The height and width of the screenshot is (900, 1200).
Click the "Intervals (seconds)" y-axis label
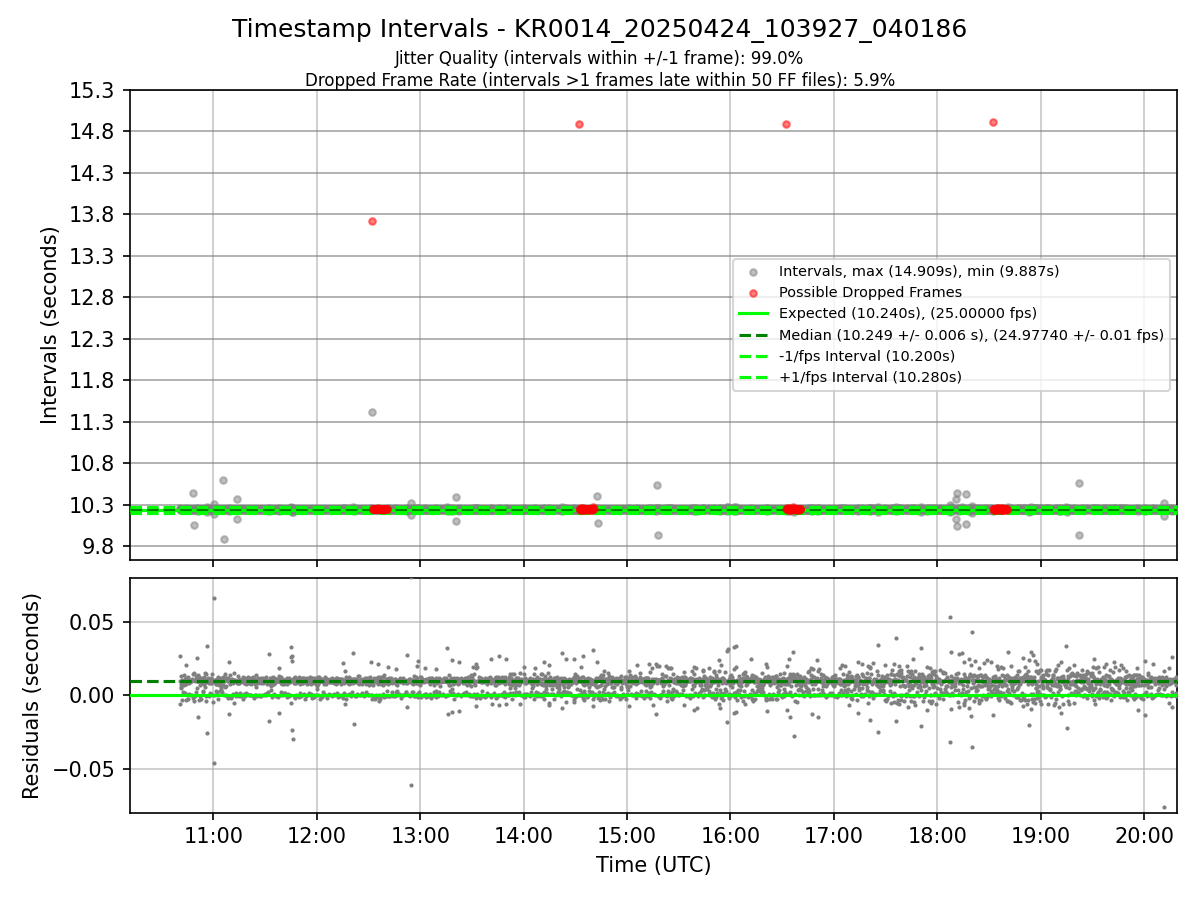coord(50,325)
